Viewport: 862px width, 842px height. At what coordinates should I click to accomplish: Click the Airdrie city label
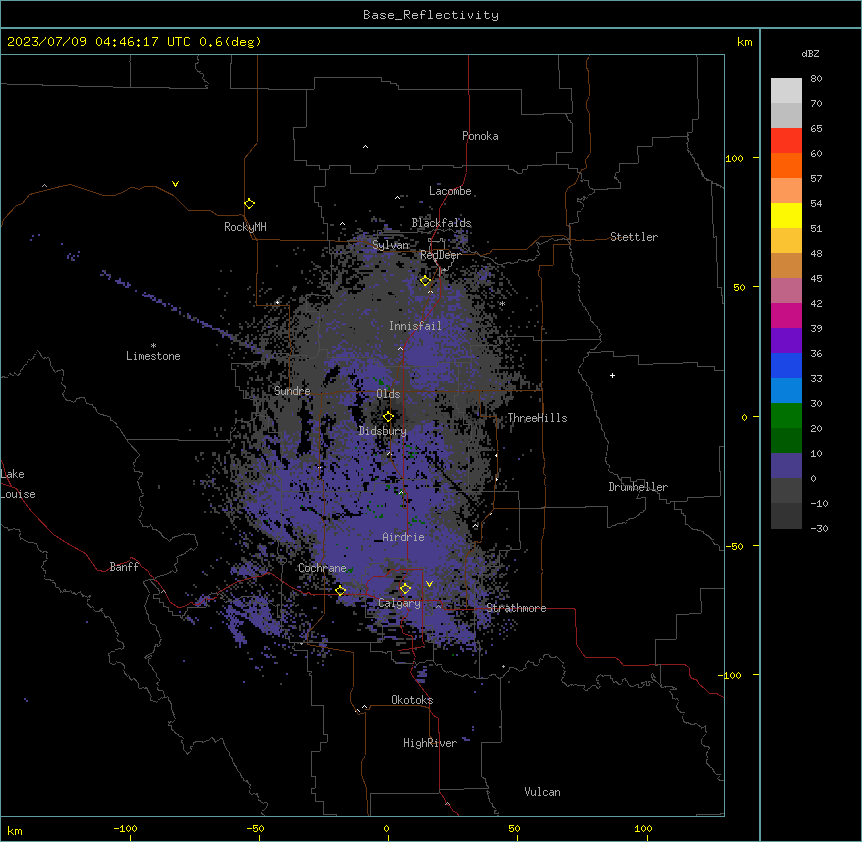click(x=404, y=537)
